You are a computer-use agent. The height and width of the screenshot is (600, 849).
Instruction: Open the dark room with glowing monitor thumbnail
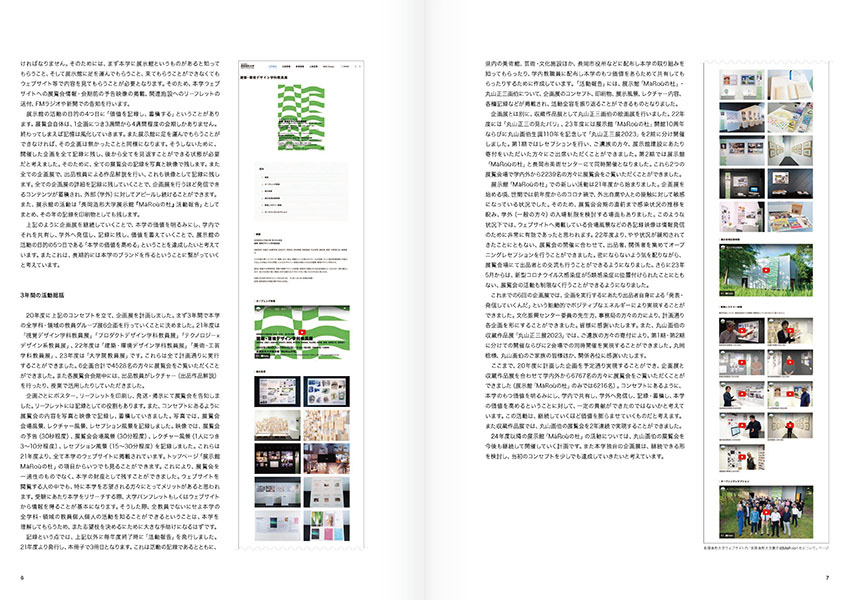pos(742,184)
